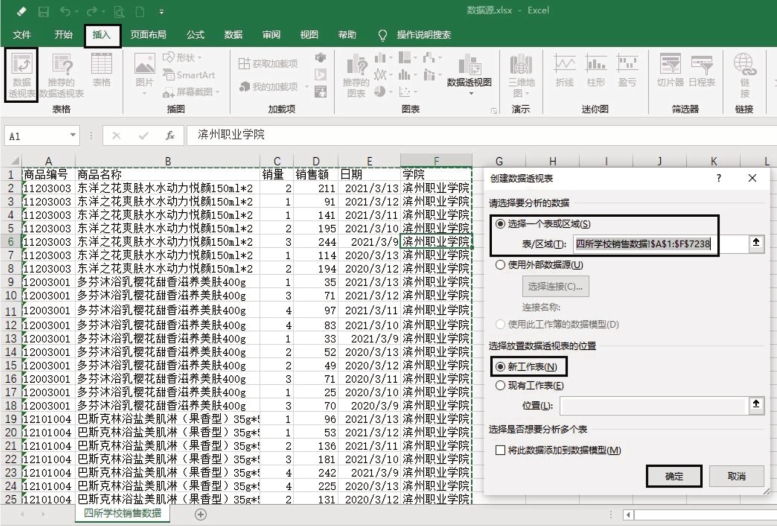Select the 使用外部数据源 radio option
Image resolution: width=777 pixels, height=526 pixels.
click(502, 265)
